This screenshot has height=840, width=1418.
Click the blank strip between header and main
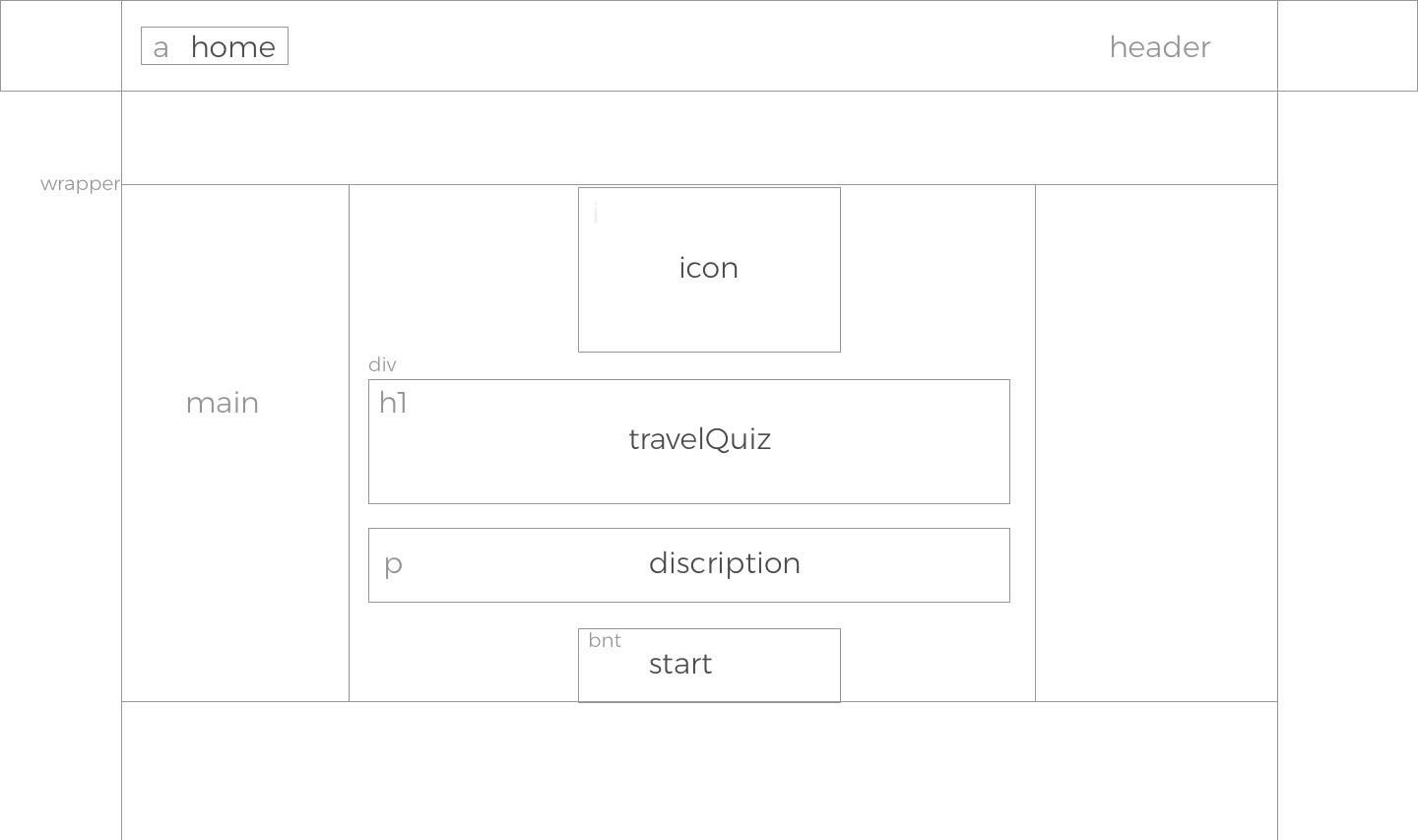699,138
